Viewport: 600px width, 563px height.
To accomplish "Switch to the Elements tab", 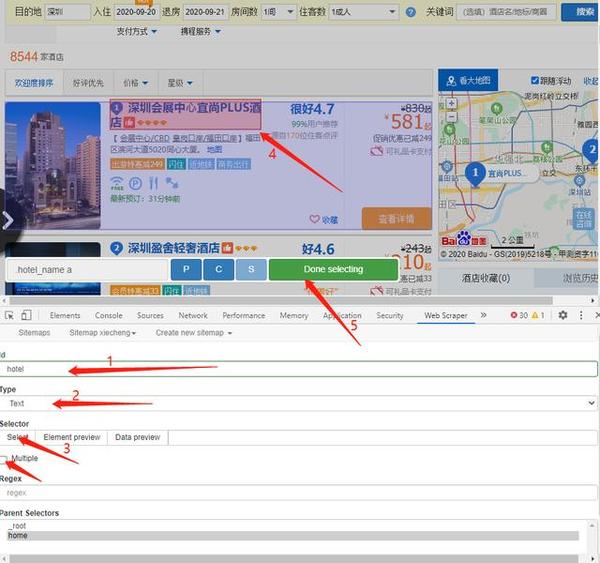I will pos(65,315).
